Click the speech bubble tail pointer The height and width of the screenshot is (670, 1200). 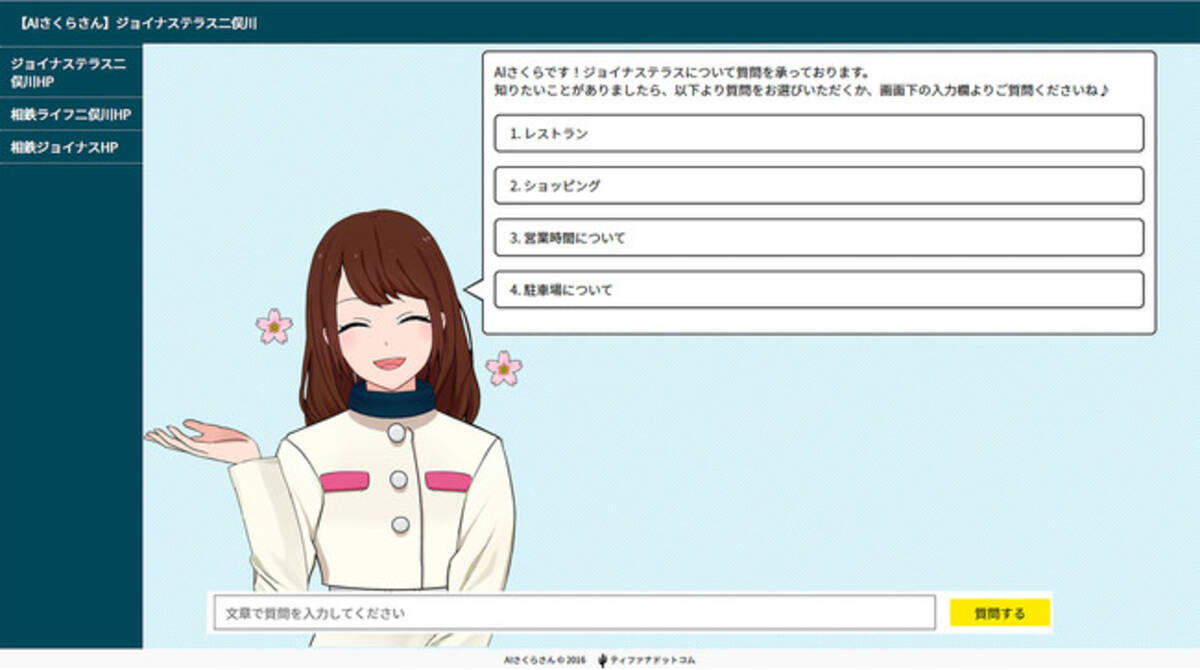(x=474, y=290)
